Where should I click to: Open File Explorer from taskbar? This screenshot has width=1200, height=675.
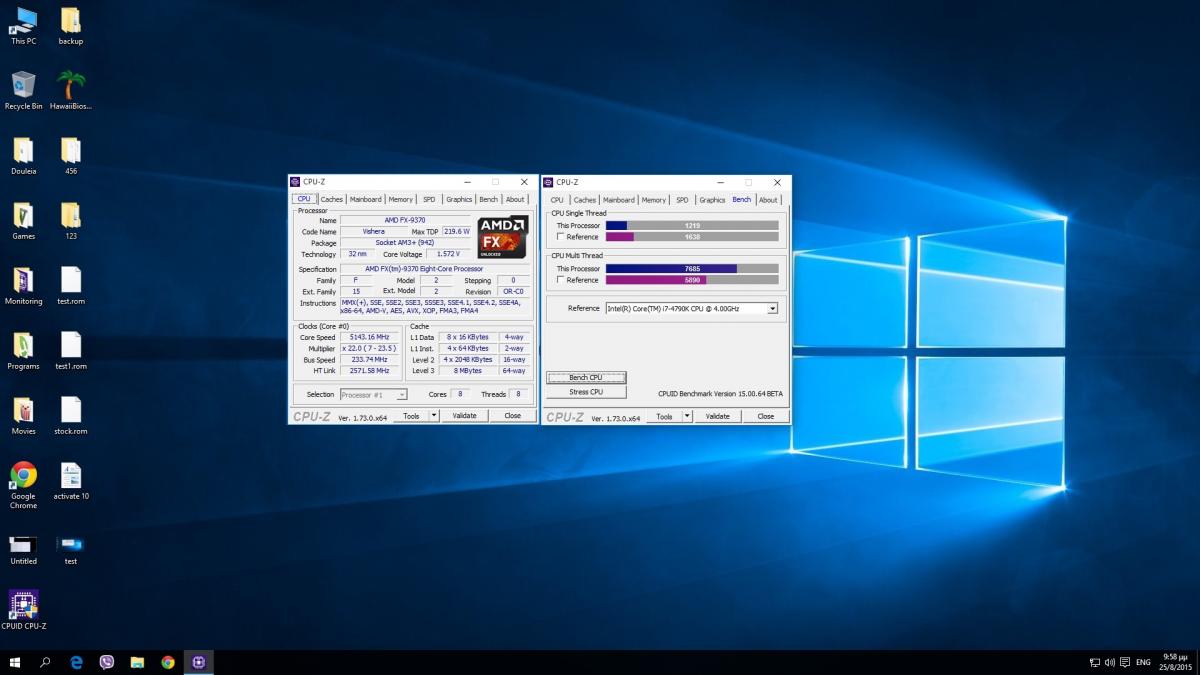pos(137,662)
